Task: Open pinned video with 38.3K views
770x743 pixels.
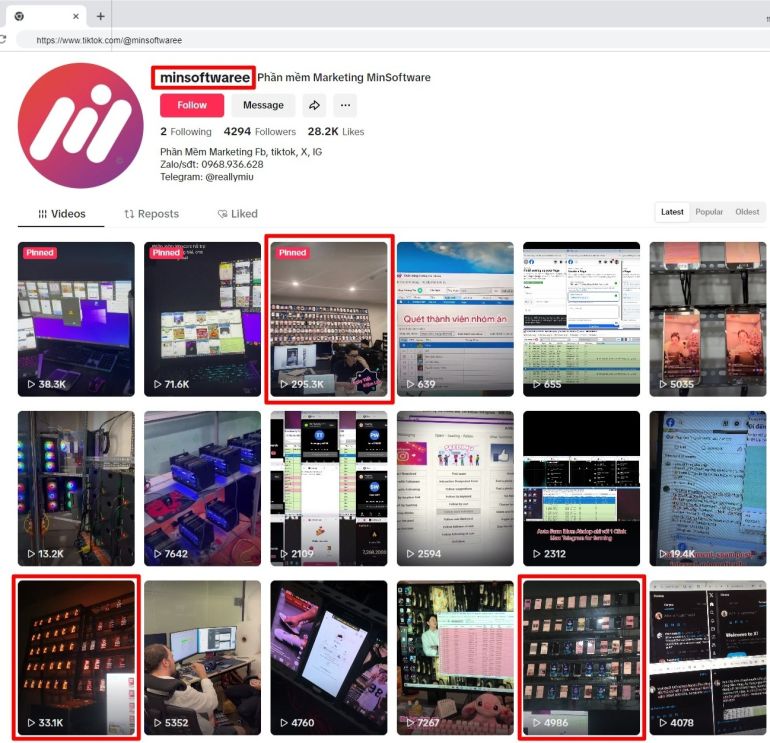Action: 76,319
